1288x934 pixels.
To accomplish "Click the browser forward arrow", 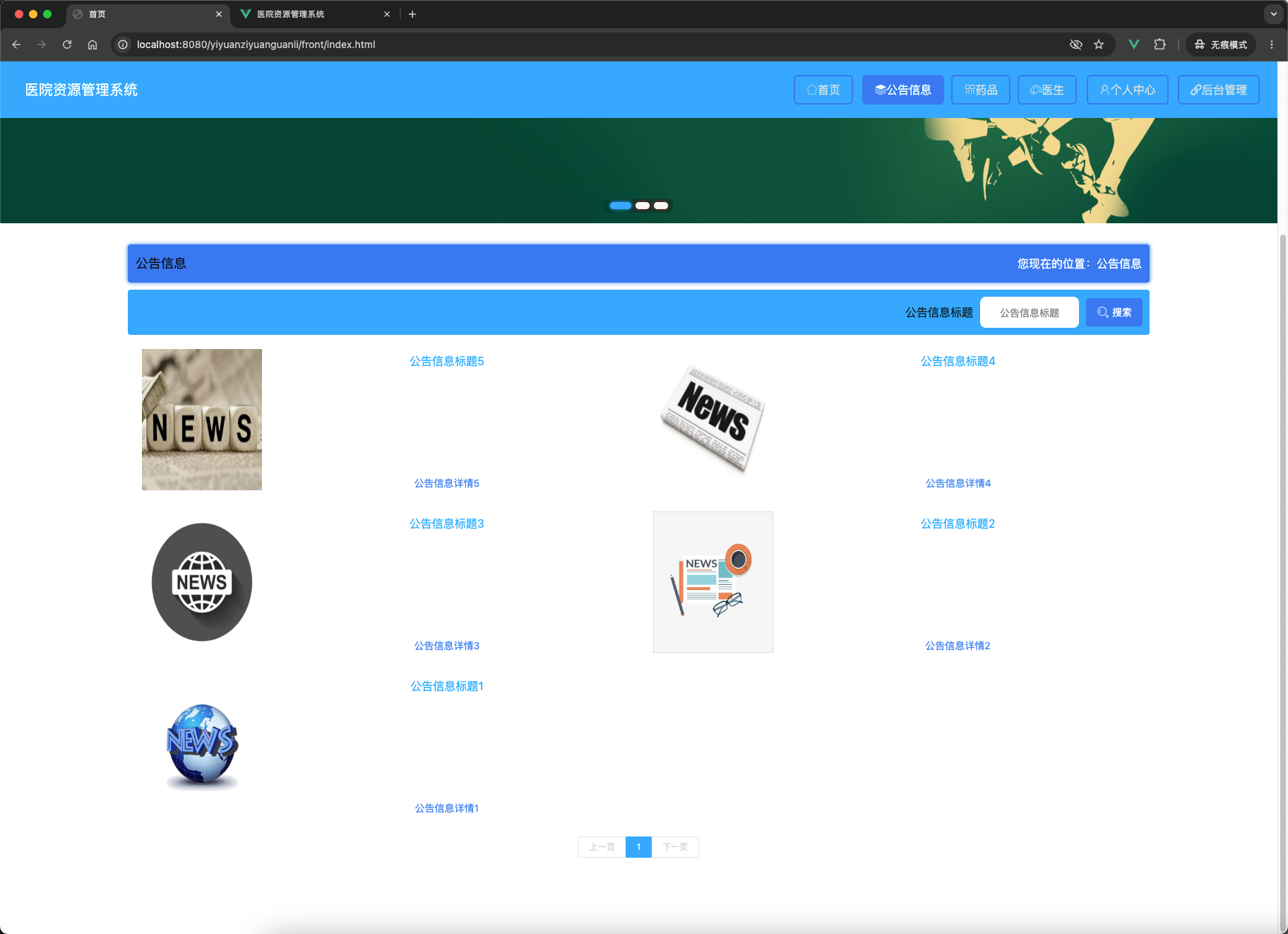I will click(42, 45).
